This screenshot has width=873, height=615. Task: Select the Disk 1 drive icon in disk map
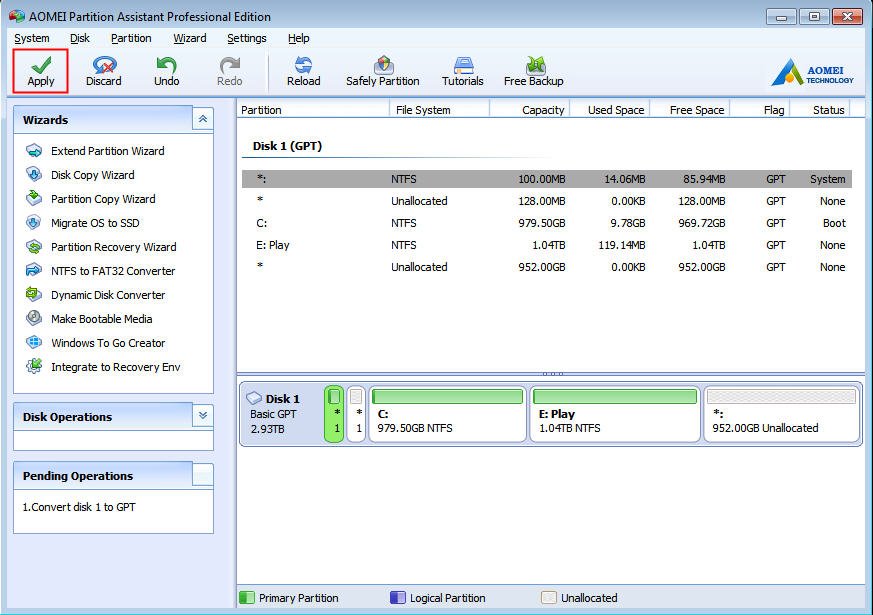[x=254, y=398]
